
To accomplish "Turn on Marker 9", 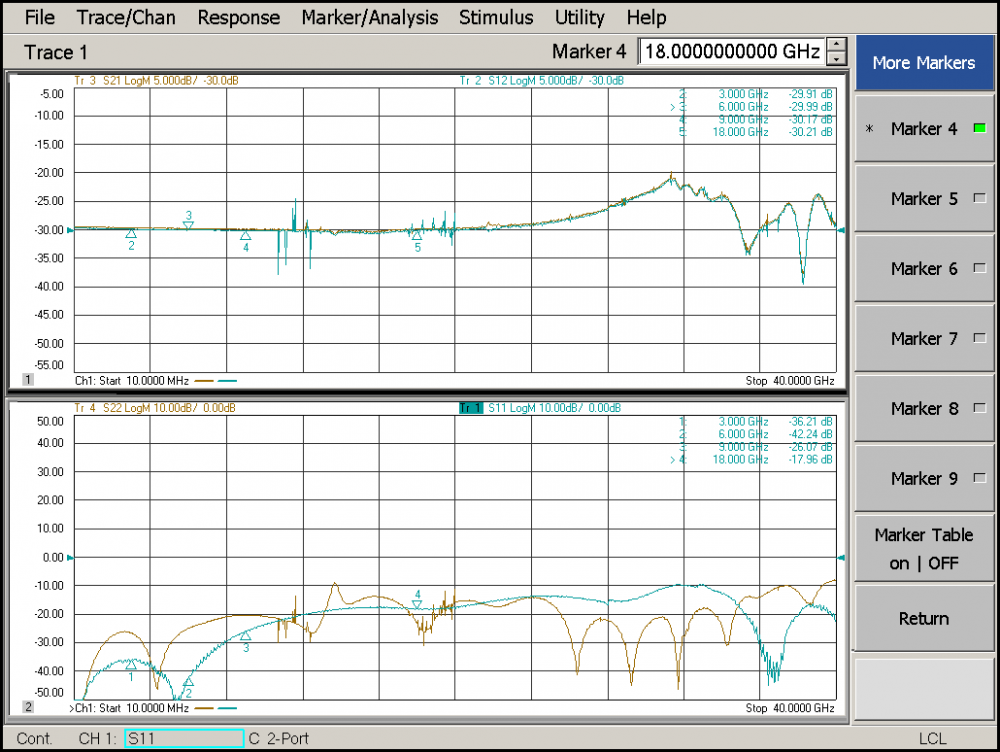I will pos(923,479).
